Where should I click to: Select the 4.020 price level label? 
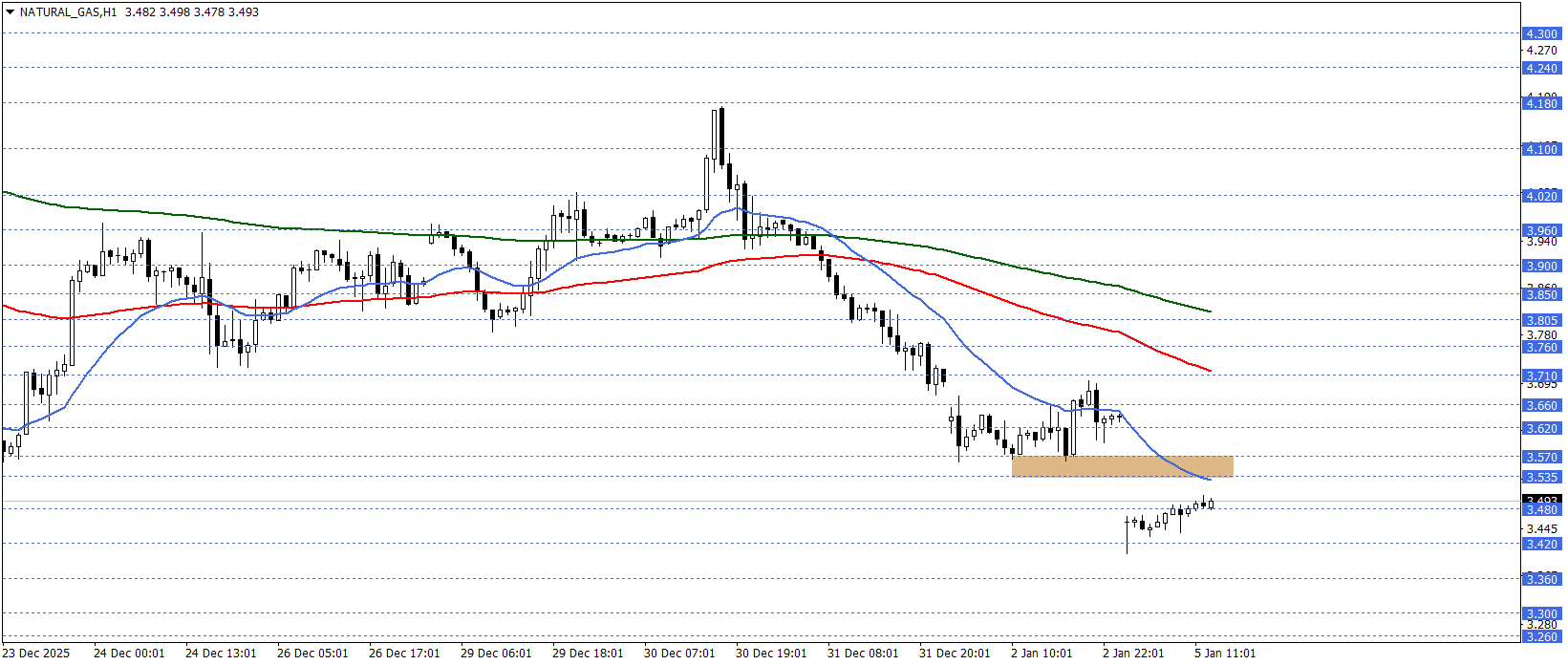tap(1540, 196)
